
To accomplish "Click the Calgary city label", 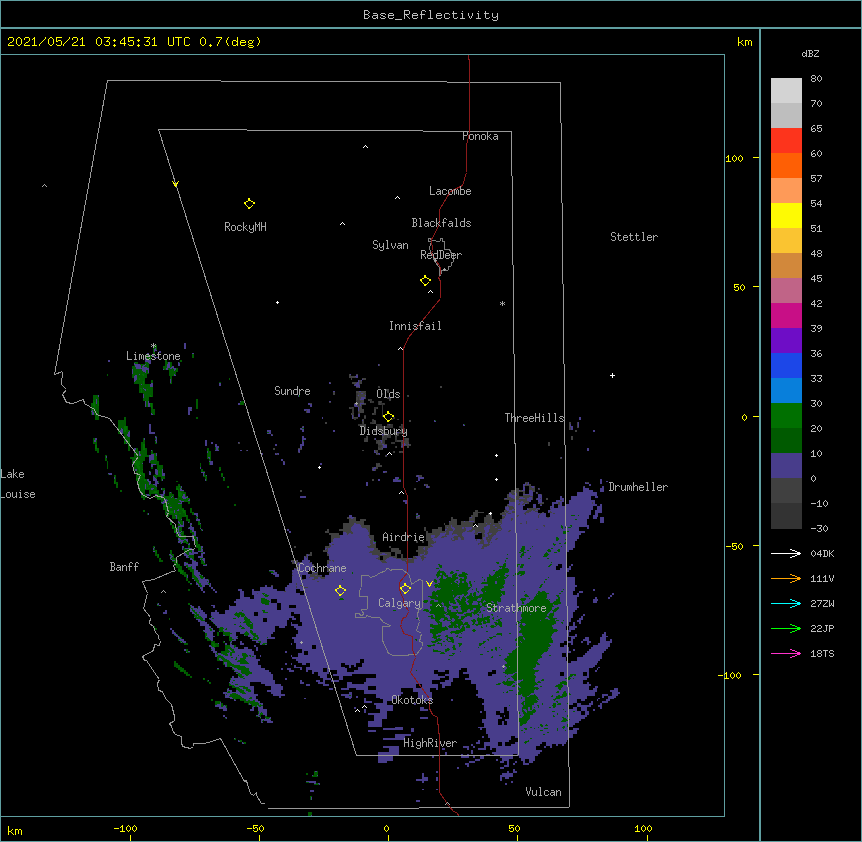I will pyautogui.click(x=399, y=603).
